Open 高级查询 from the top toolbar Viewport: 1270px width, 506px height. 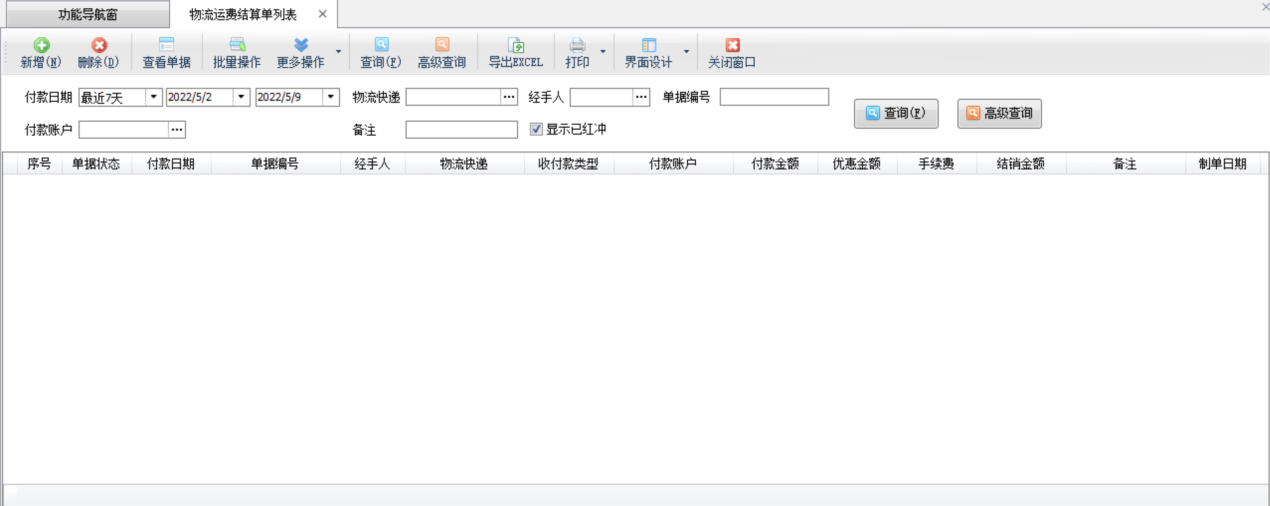[x=441, y=46]
